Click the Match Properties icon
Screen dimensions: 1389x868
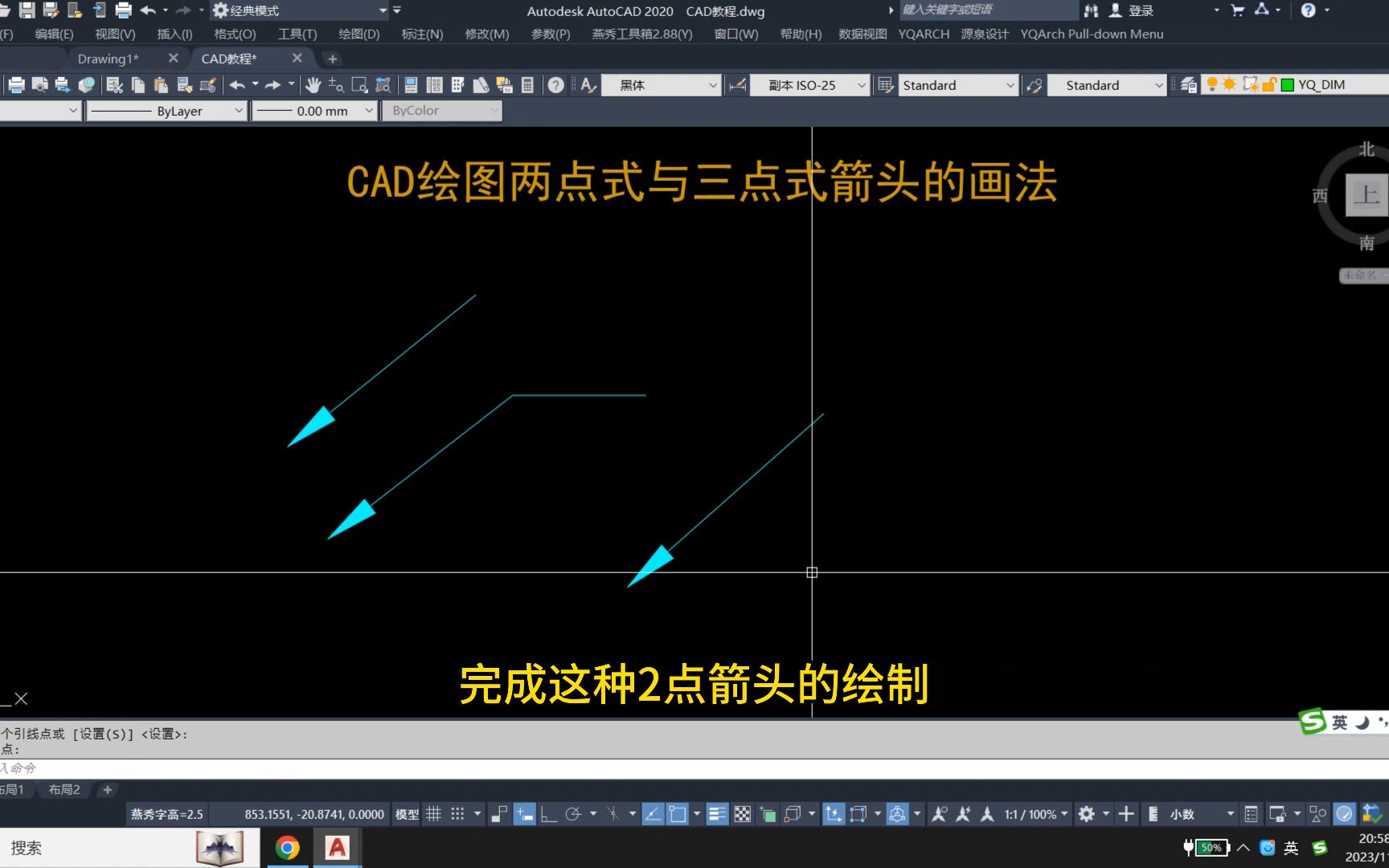pyautogui.click(x=185, y=85)
